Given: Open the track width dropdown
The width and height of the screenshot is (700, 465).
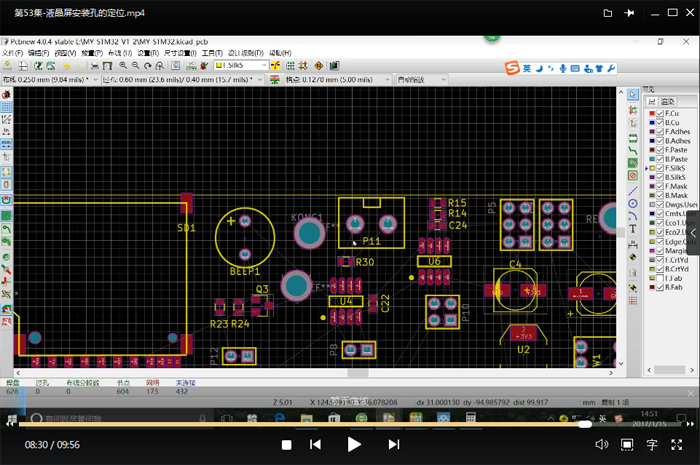Looking at the screenshot, I should click(96, 78).
